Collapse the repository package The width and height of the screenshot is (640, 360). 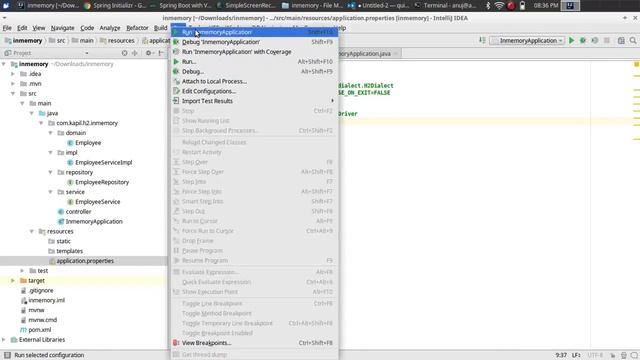pyautogui.click(x=51, y=172)
